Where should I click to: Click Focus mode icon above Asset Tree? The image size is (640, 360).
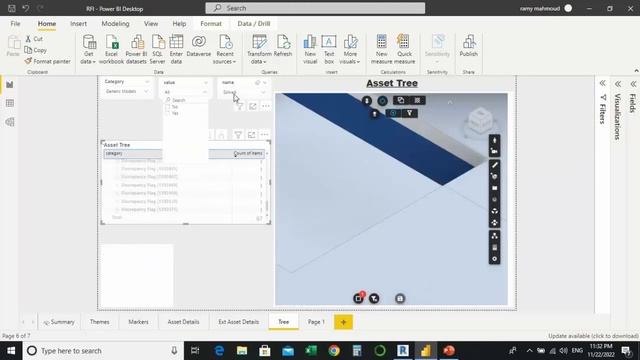click(x=251, y=135)
